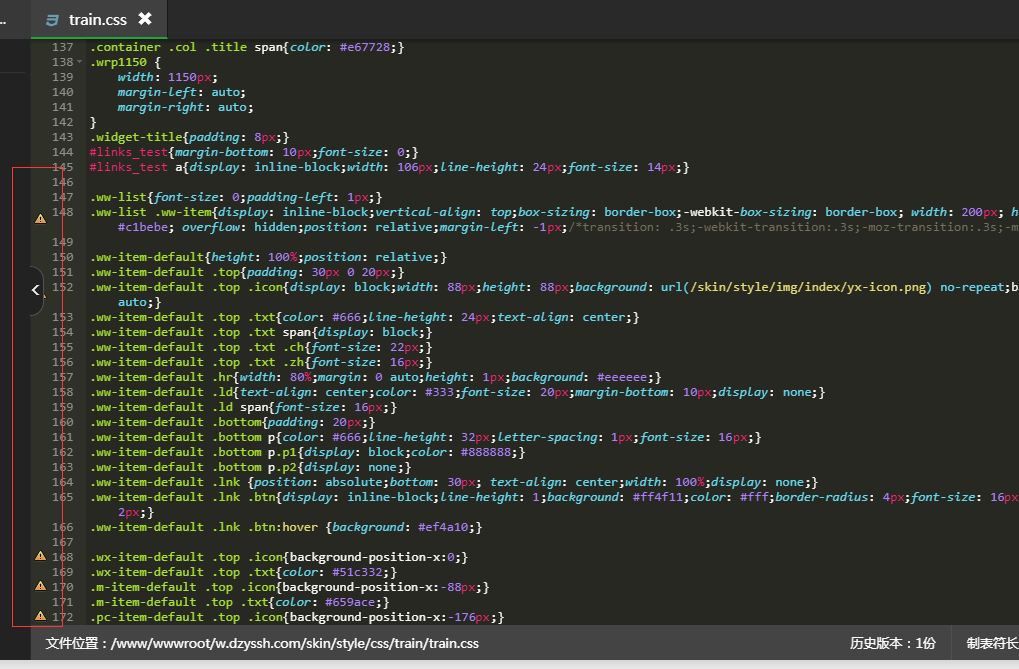This screenshot has width=1019, height=669.
Task: Click line number 137 in the gutter
Action: [x=62, y=47]
